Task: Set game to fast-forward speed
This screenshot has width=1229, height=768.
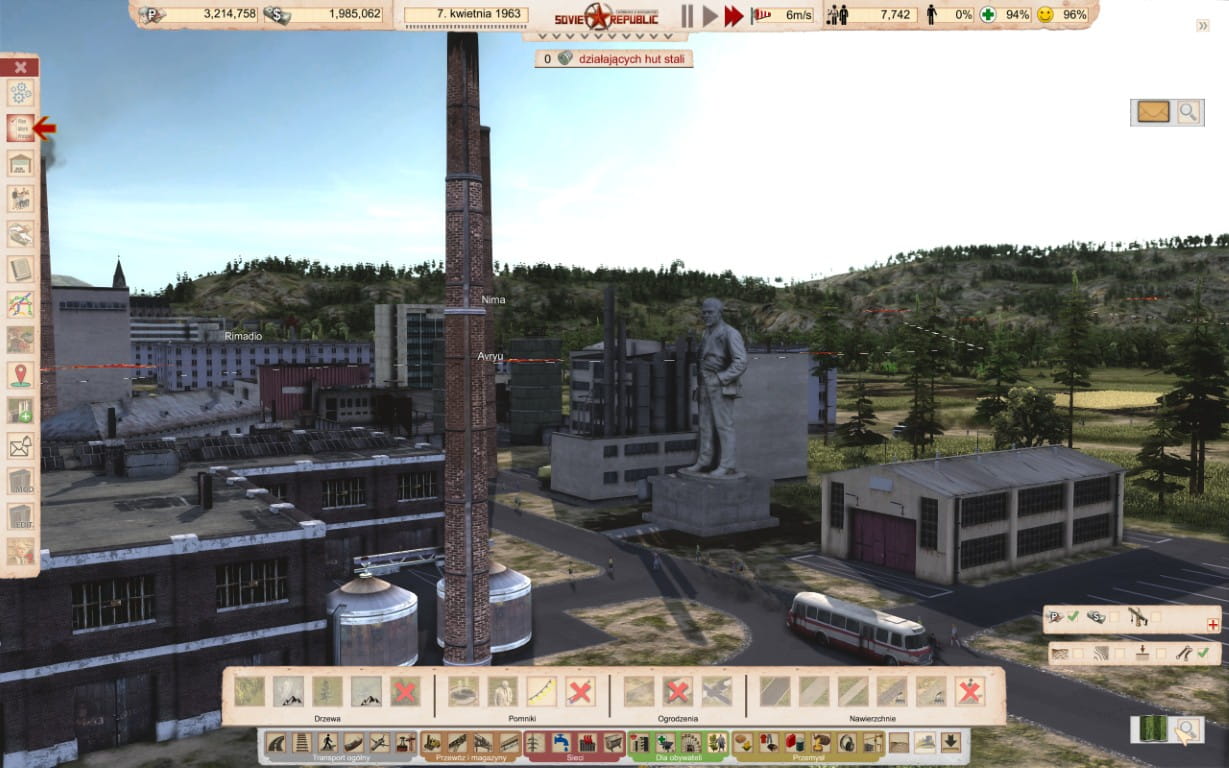Action: (734, 15)
